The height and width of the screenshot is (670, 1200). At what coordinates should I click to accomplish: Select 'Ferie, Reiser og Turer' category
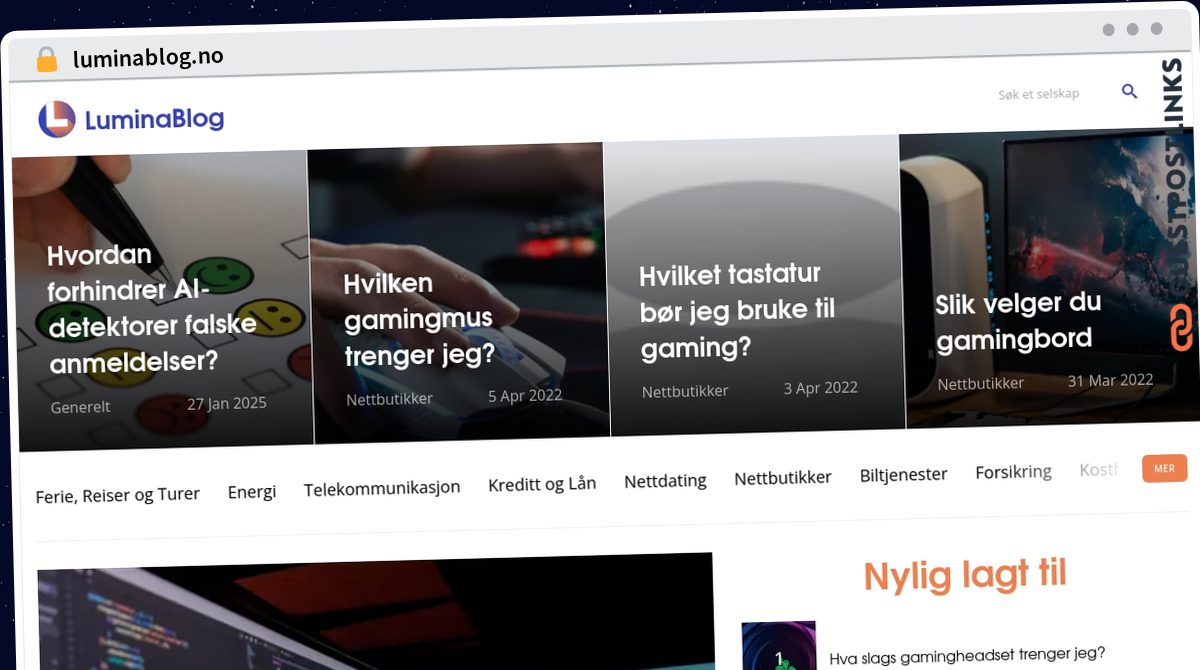(117, 494)
